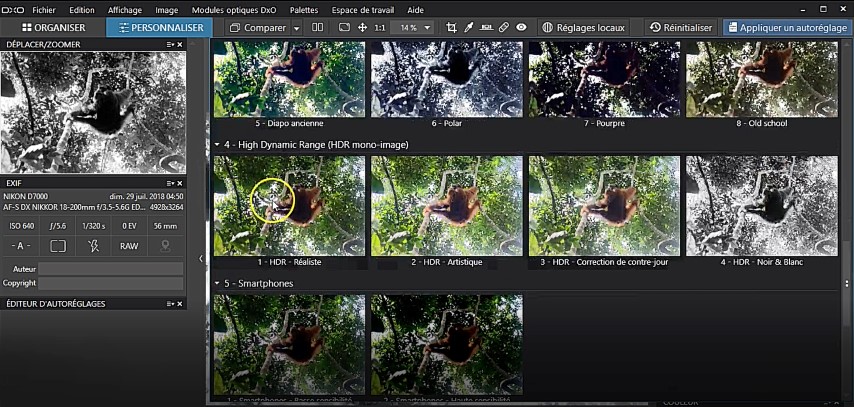This screenshot has width=854, height=407.
Task: Switch to the ORGANISER tab
Action: pos(53,28)
